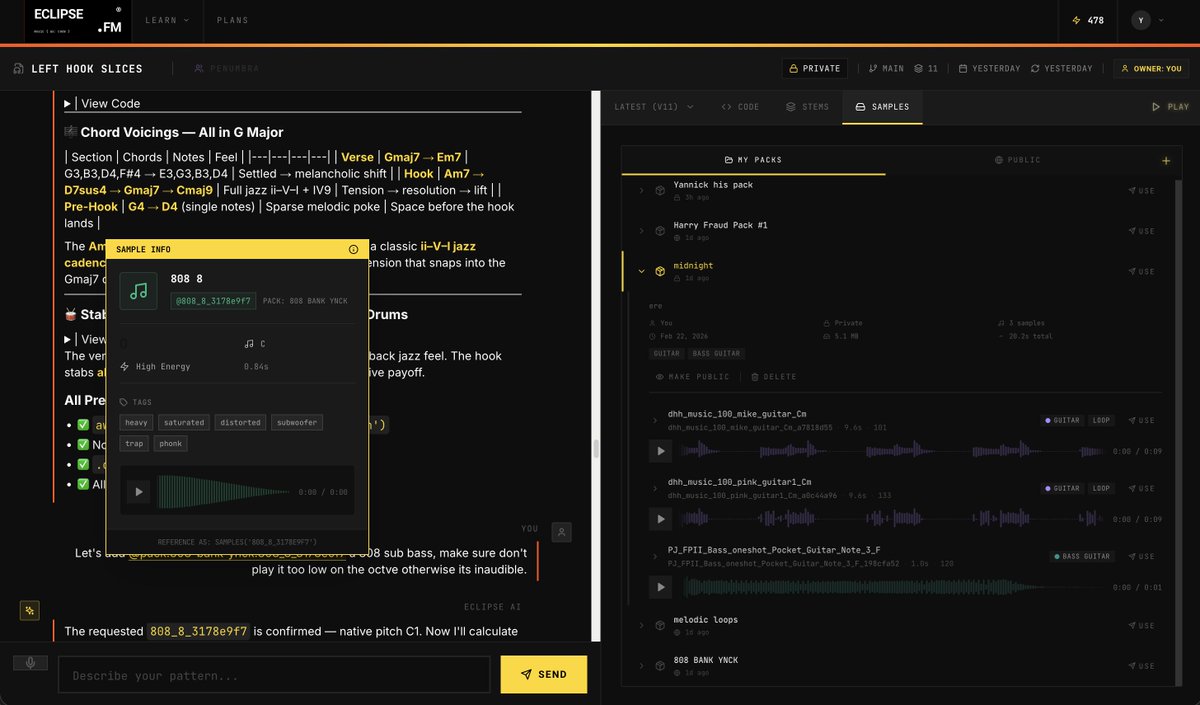
Task: Click the info icon in Sample Info popup
Action: point(353,249)
